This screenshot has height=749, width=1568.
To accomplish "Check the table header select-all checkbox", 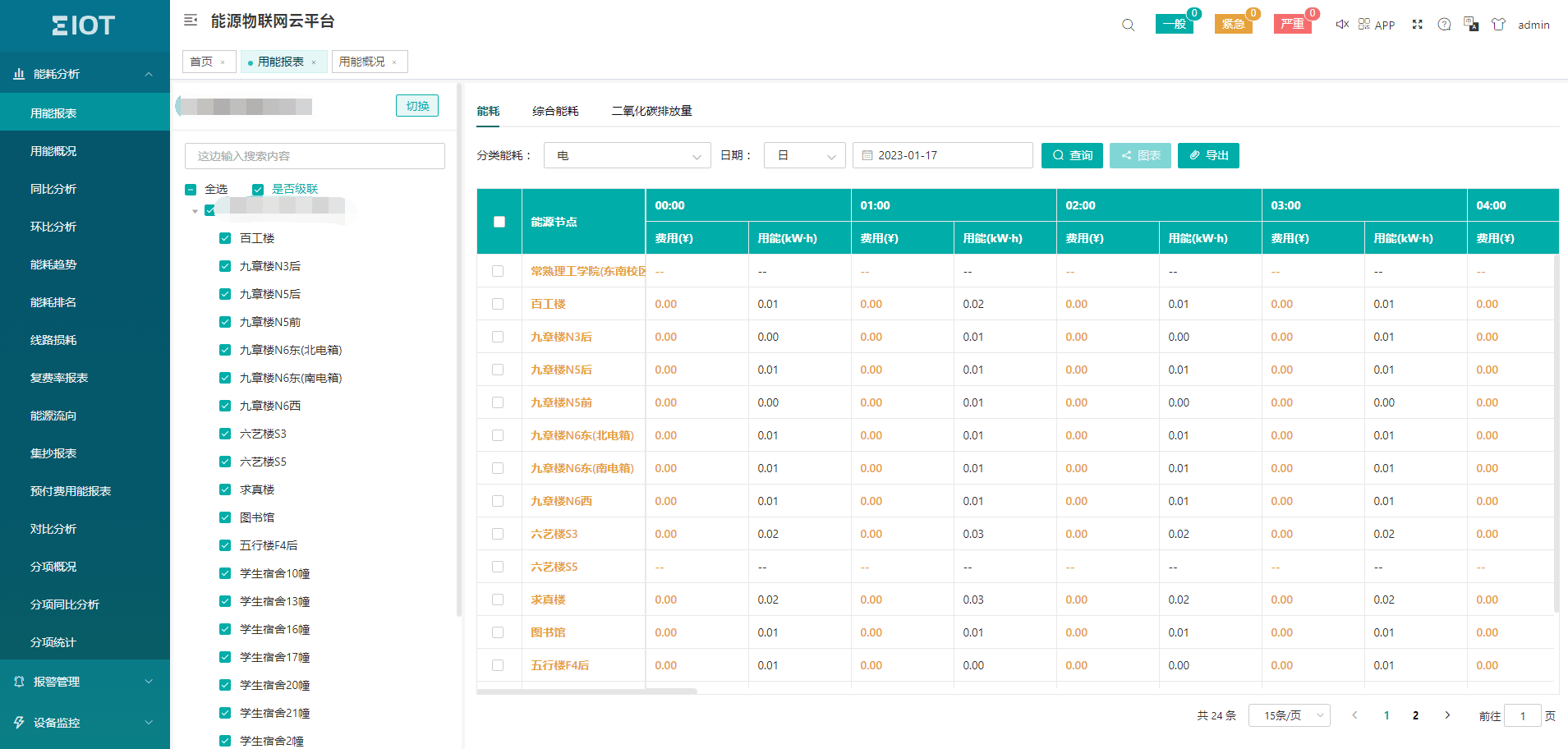I will click(x=499, y=222).
